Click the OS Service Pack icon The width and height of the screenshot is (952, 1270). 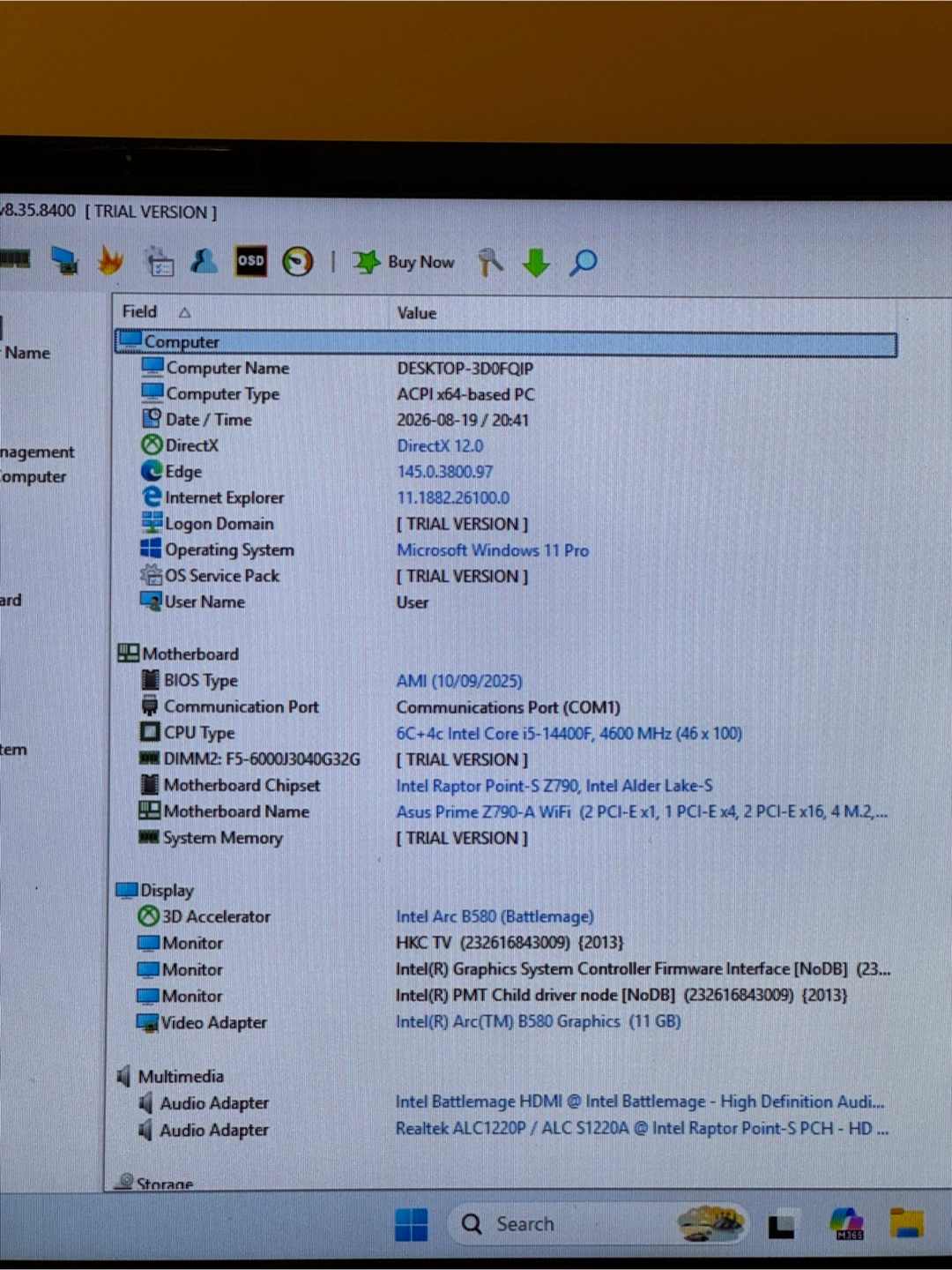151,575
